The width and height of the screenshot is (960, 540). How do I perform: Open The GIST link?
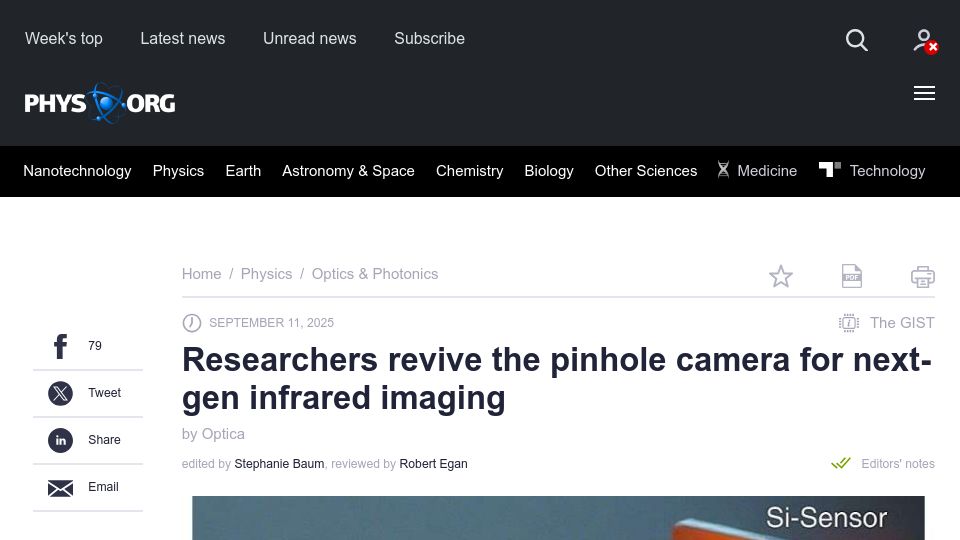[902, 323]
